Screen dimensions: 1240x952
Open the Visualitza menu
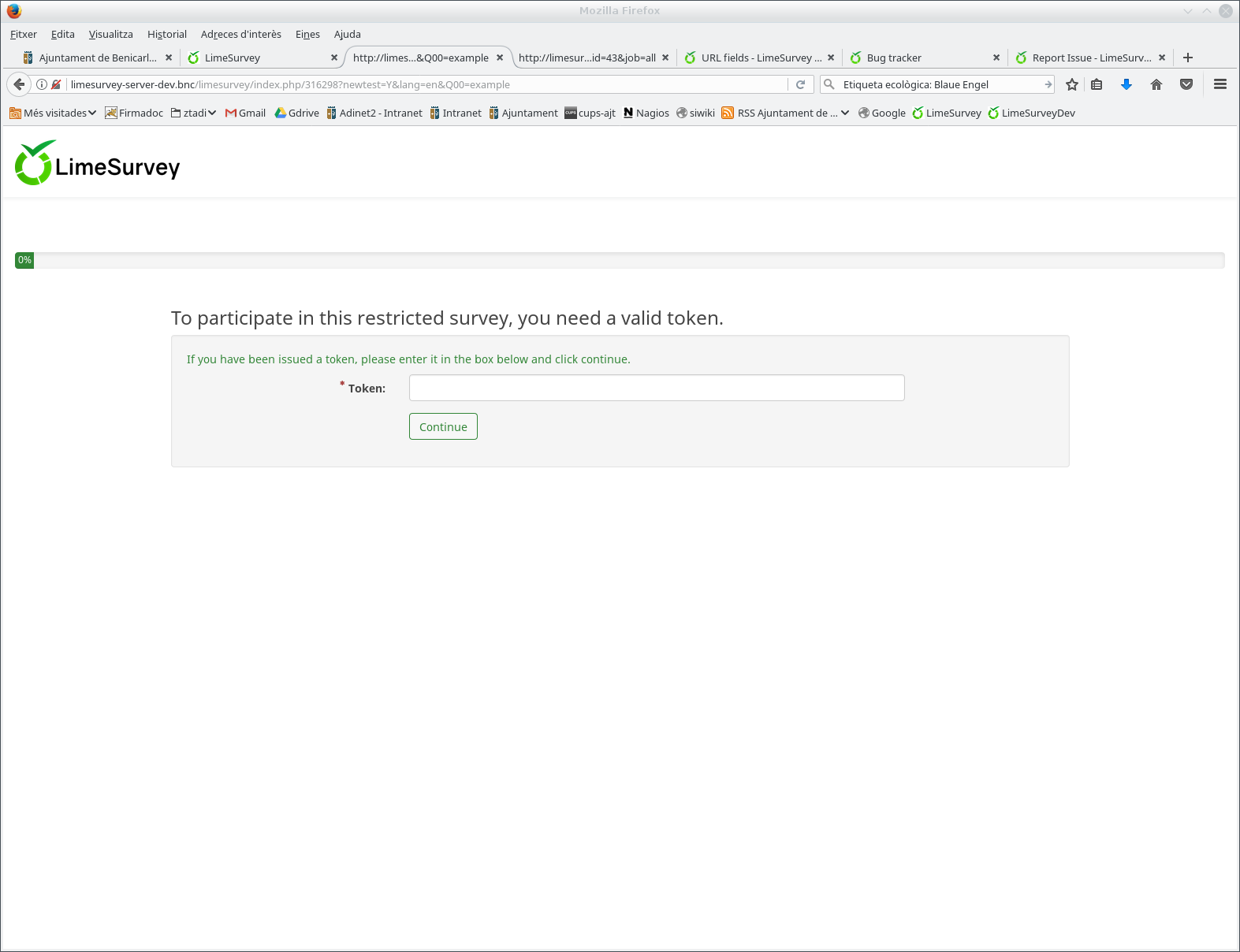coord(111,34)
